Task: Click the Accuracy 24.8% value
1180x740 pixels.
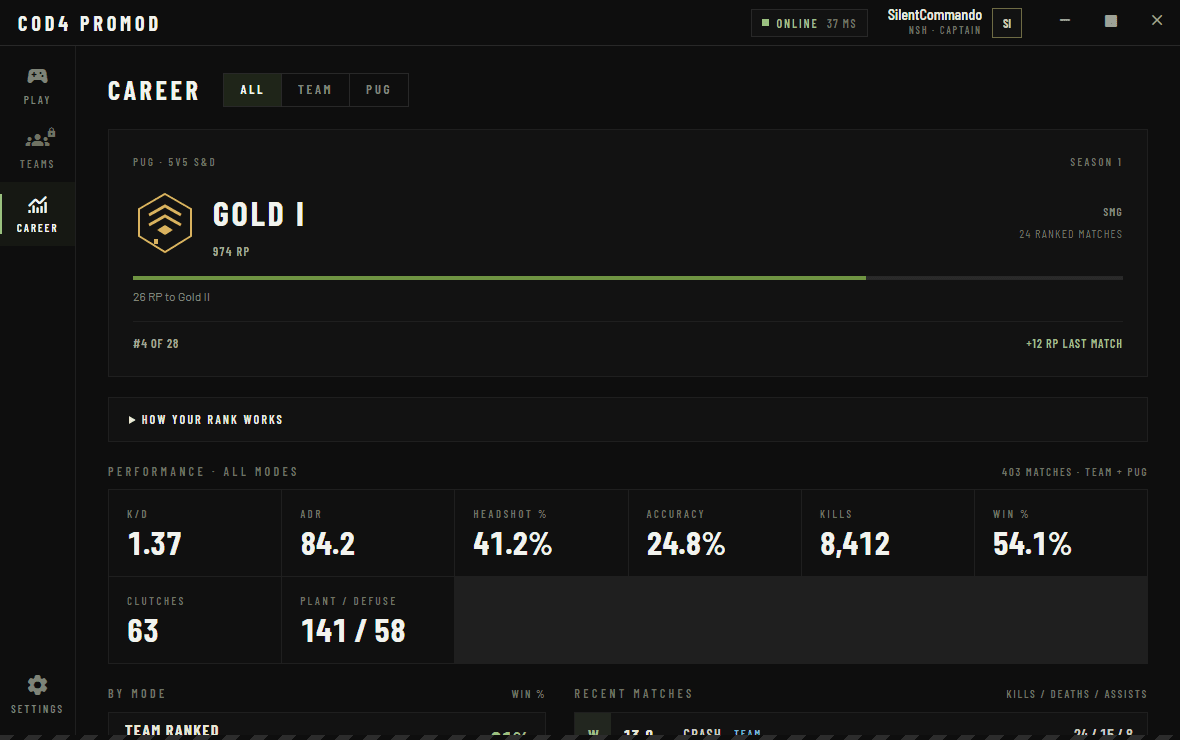Action: (686, 544)
